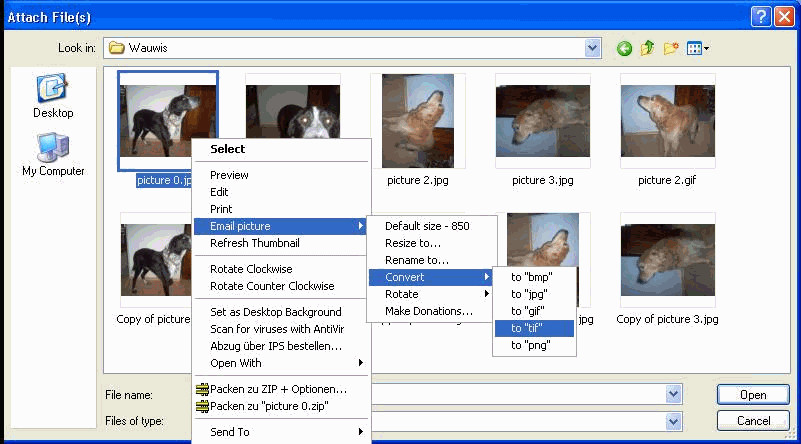Expand the Open With submenu
Image resolution: width=801 pixels, height=444 pixels.
(281, 363)
